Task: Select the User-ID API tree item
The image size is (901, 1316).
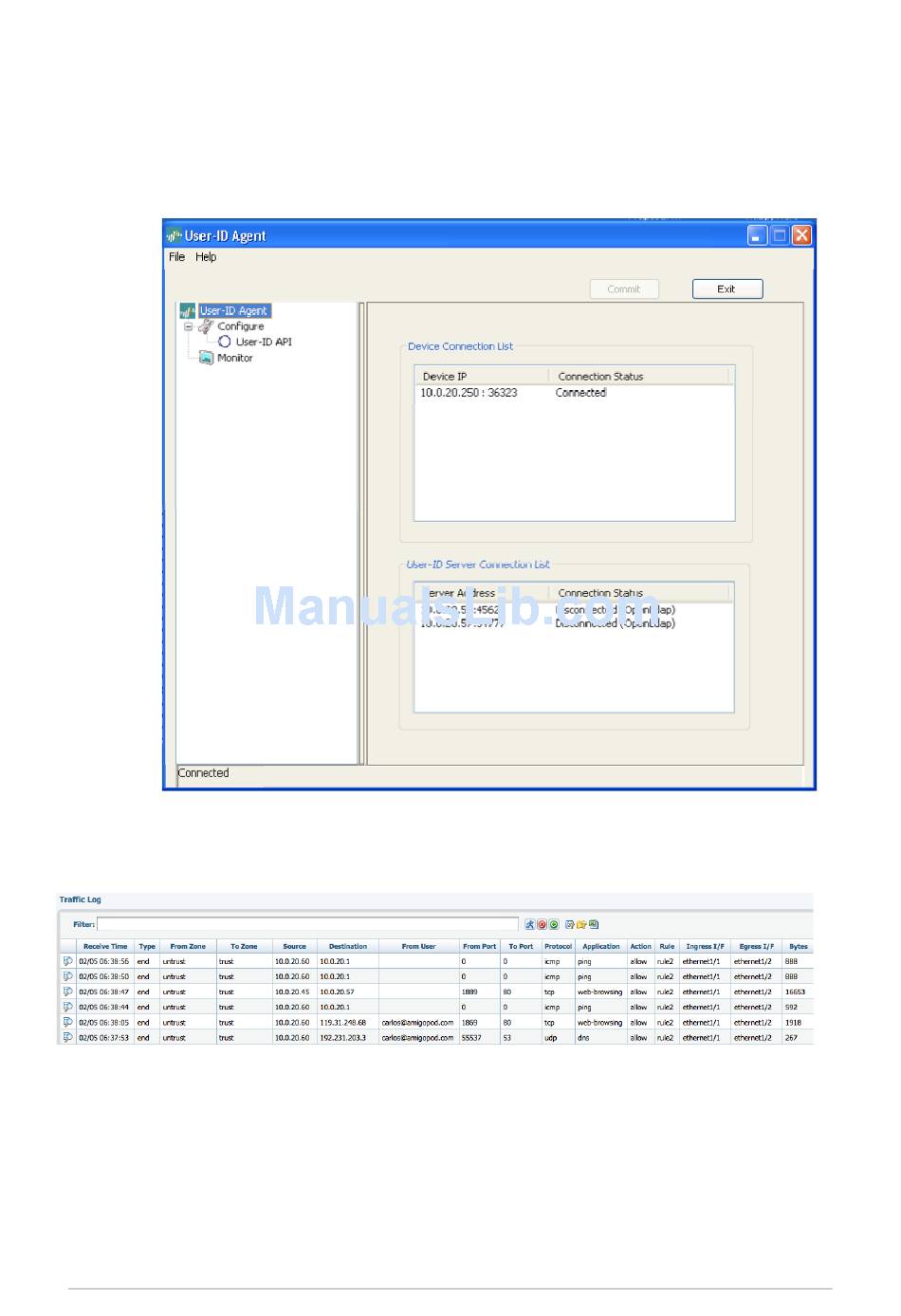Action: pyautogui.click(x=263, y=342)
